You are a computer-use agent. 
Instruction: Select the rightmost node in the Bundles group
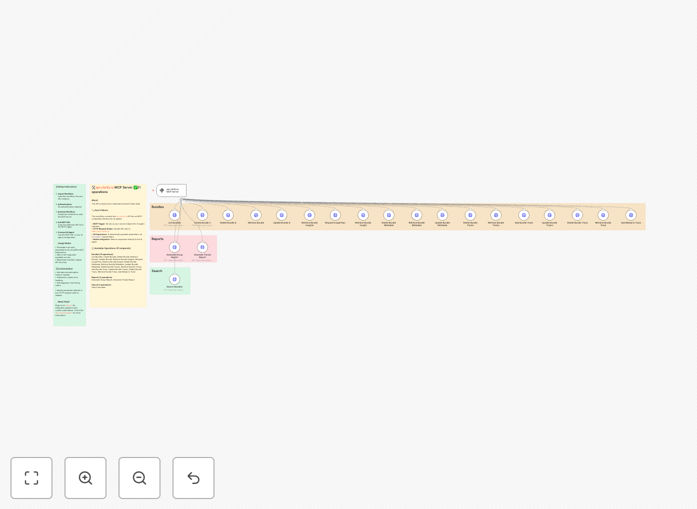tap(631, 215)
